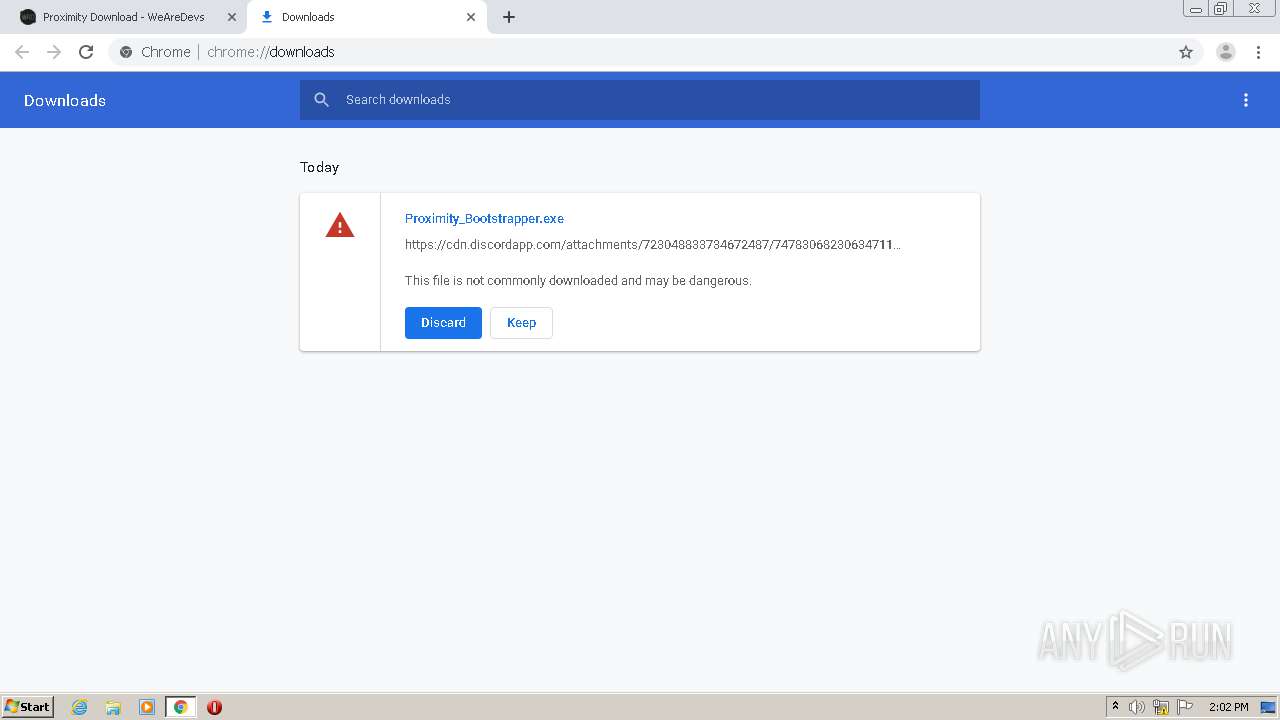The height and width of the screenshot is (720, 1280).
Task: Switch to Proximity Download - WeAreDevs tab
Action: (124, 17)
